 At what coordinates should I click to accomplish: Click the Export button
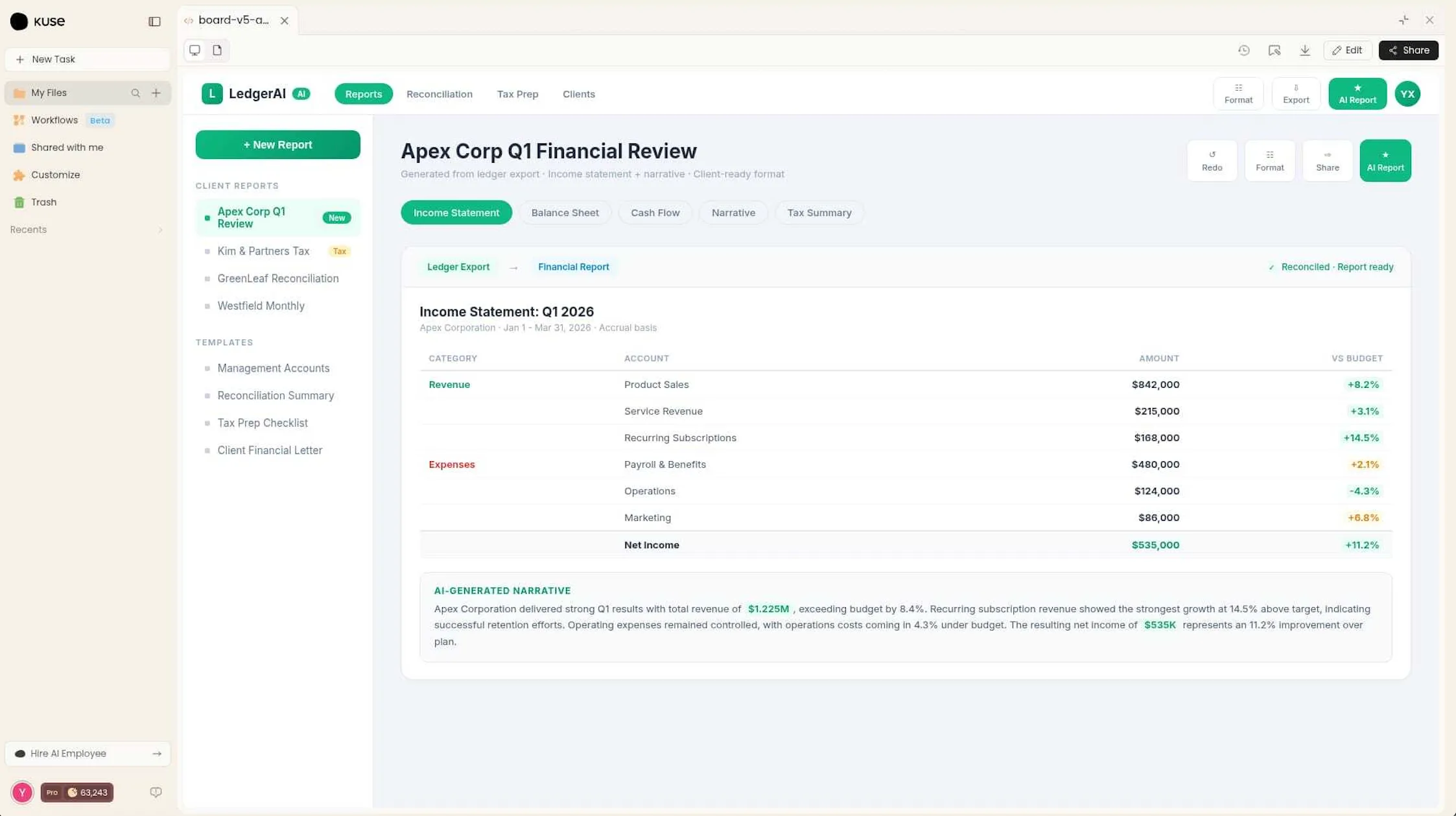[1296, 94]
